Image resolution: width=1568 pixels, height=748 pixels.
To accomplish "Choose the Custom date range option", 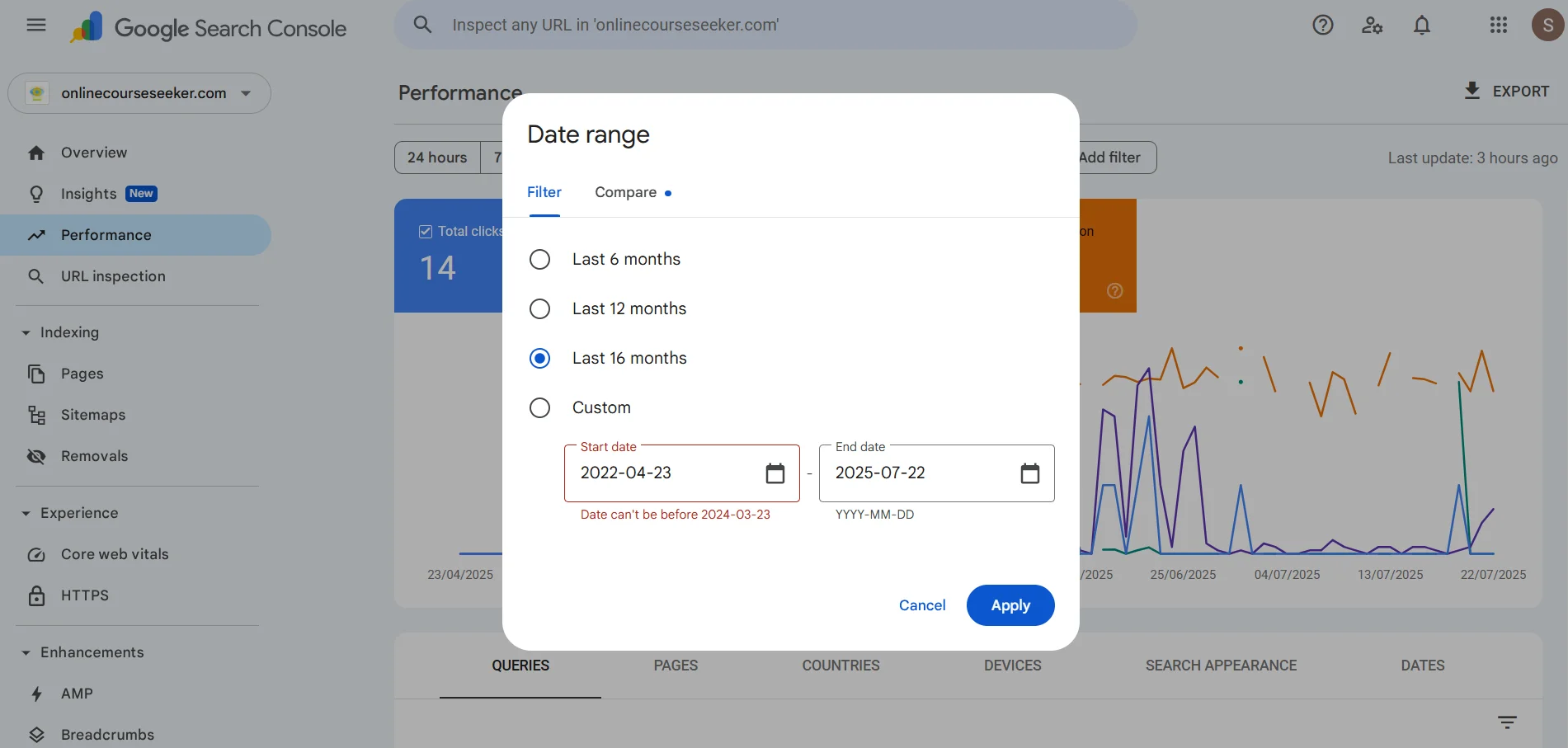I will (x=539, y=408).
